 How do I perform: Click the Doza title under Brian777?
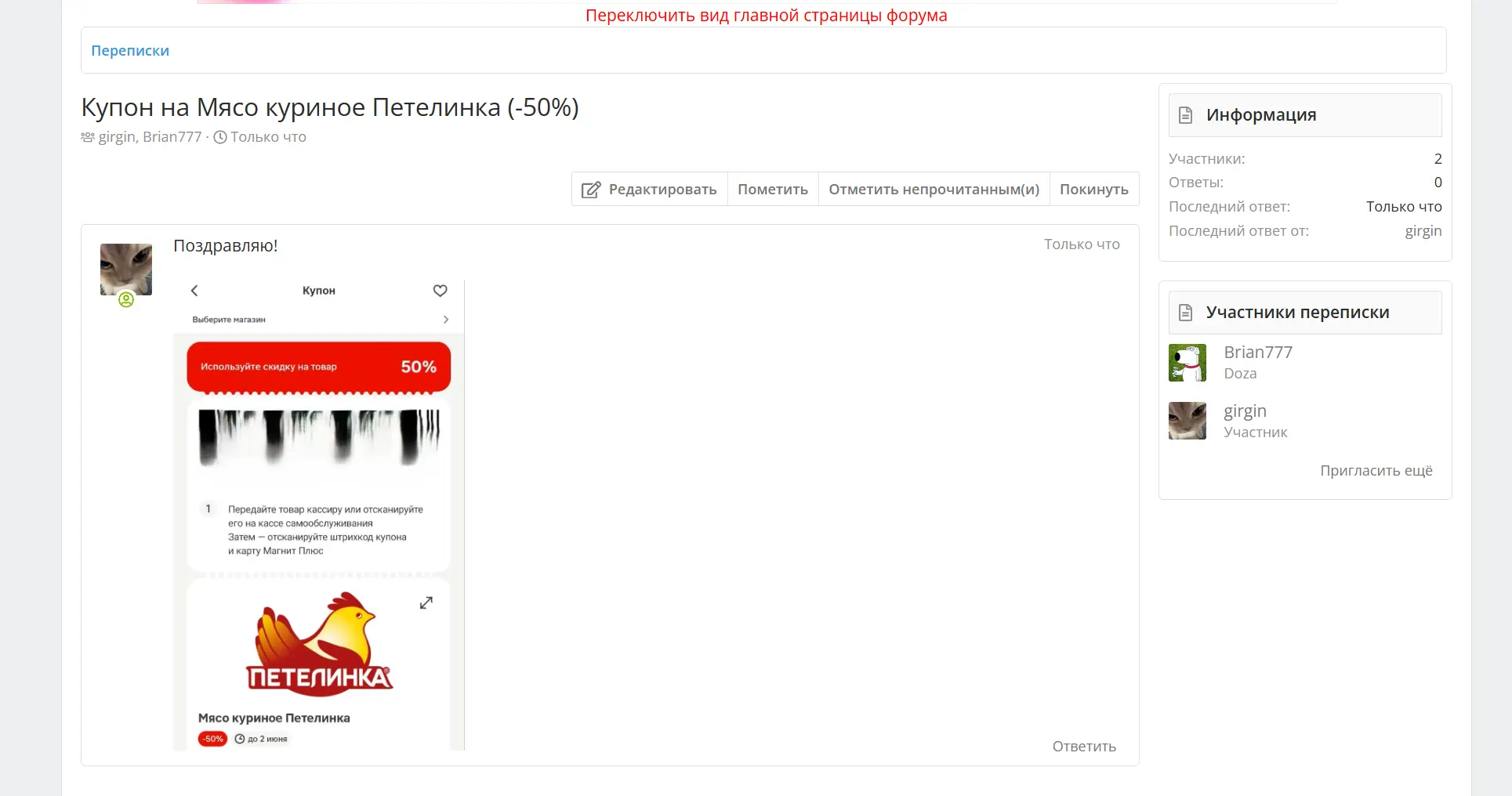tap(1240, 374)
